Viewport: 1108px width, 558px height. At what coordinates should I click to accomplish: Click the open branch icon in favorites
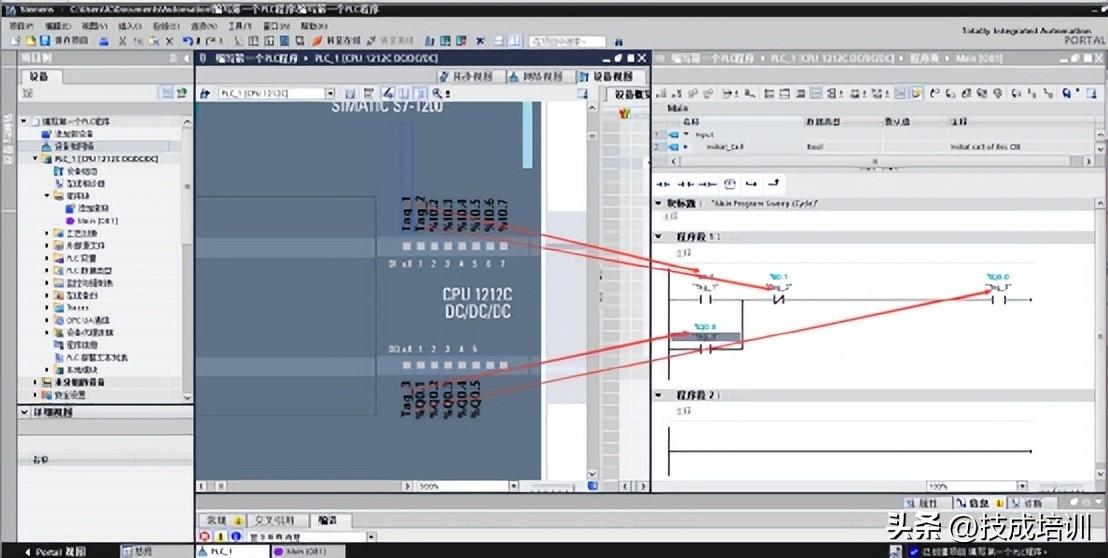click(752, 184)
